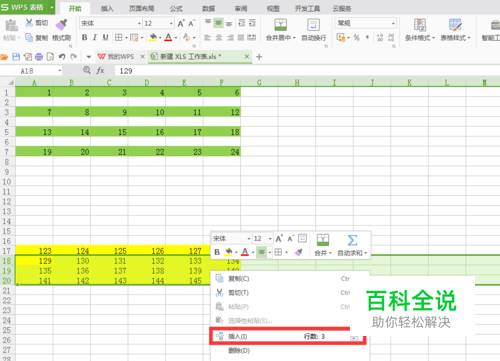This screenshot has height=361, width=500.
Task: Click the Print icon in quick toolbar
Action: click(x=39, y=57)
